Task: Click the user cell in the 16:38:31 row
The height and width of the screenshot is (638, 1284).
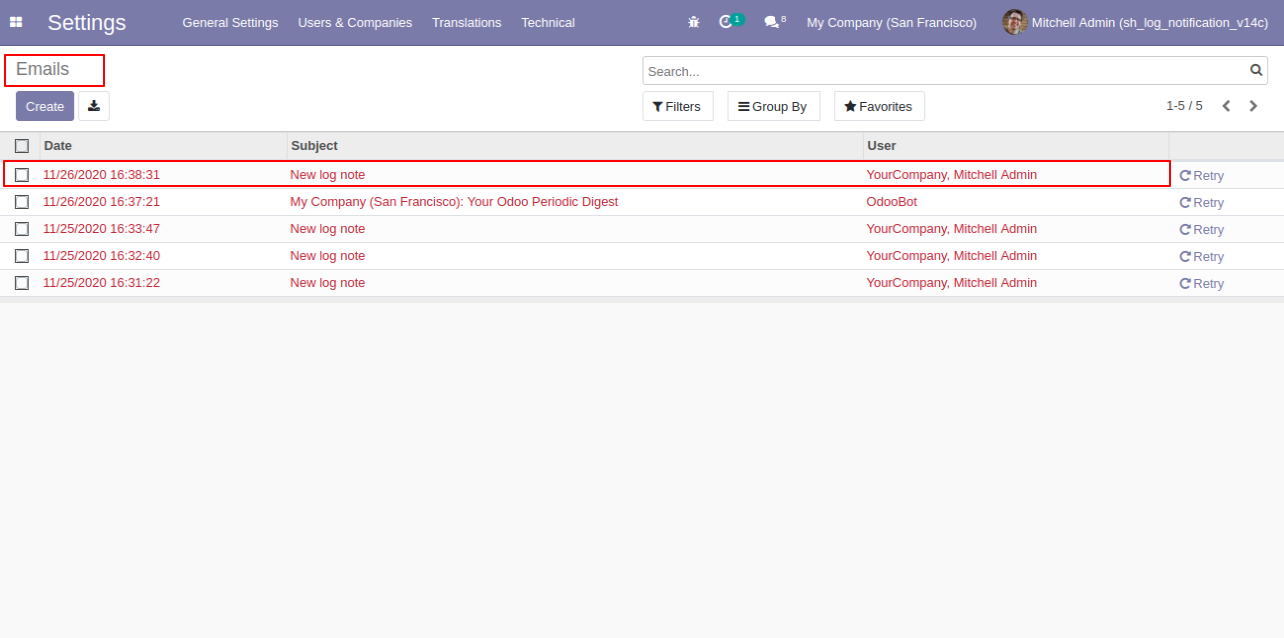Action: [x=951, y=175]
